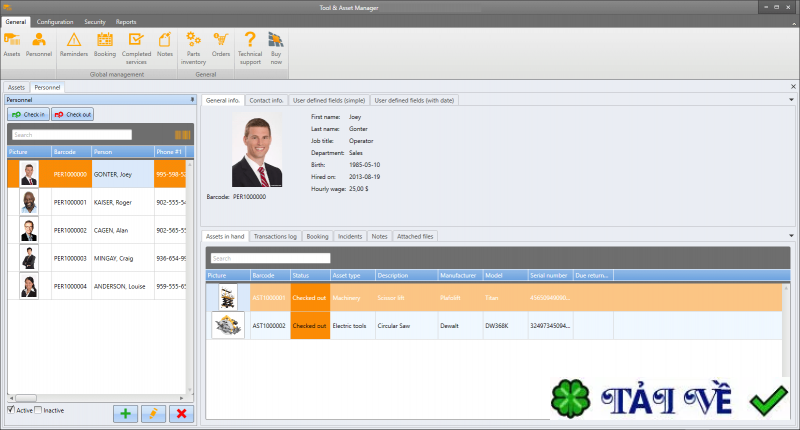
Task: Click the personnel Search field
Action: point(71,134)
